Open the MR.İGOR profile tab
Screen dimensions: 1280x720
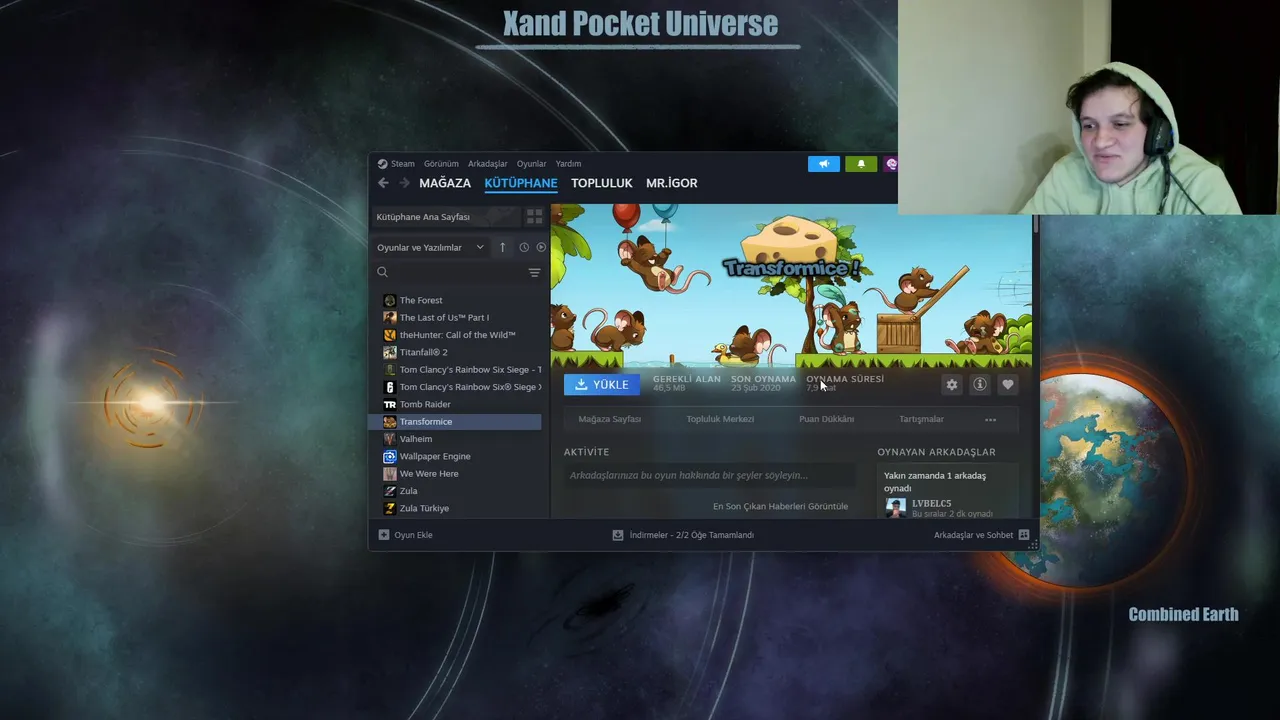coord(672,183)
